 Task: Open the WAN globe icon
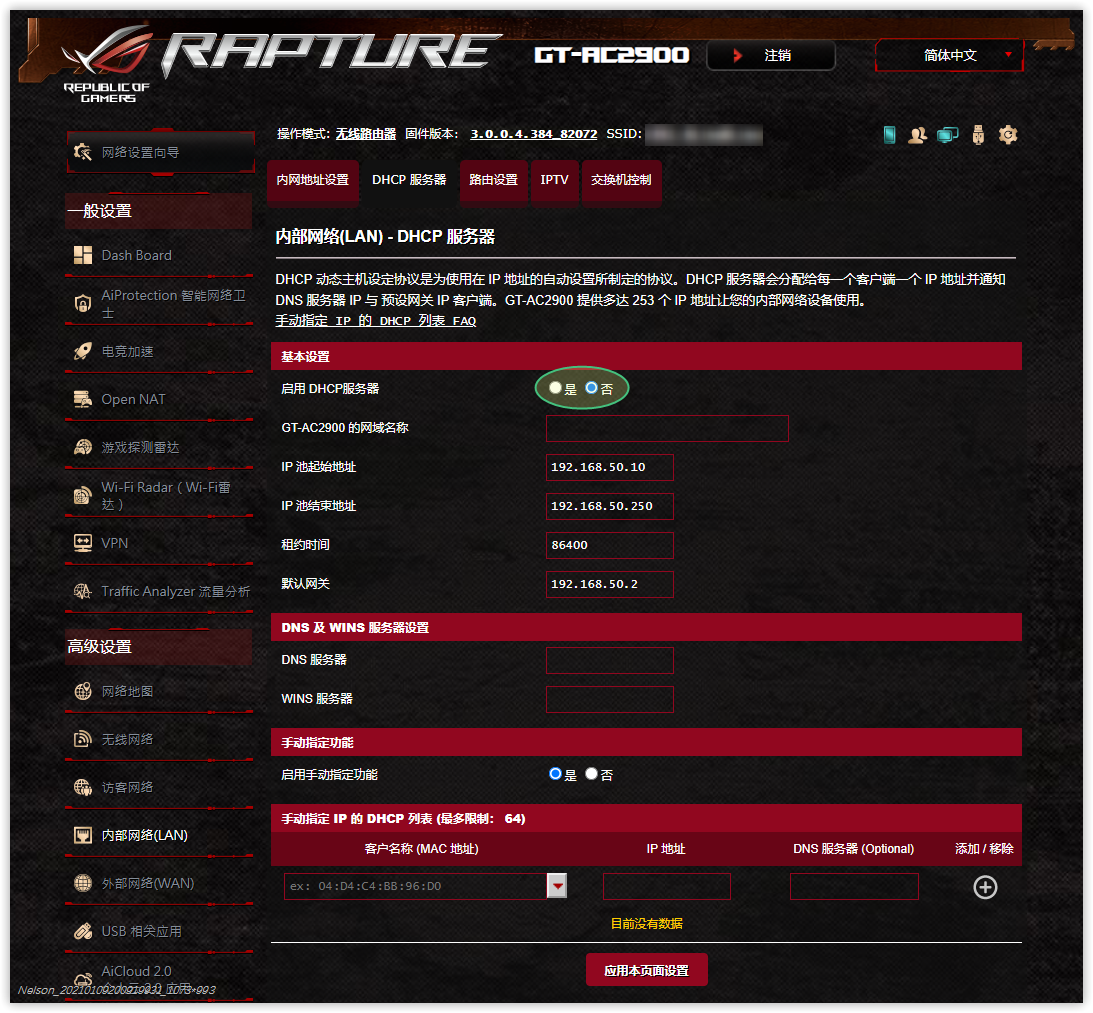tap(83, 883)
